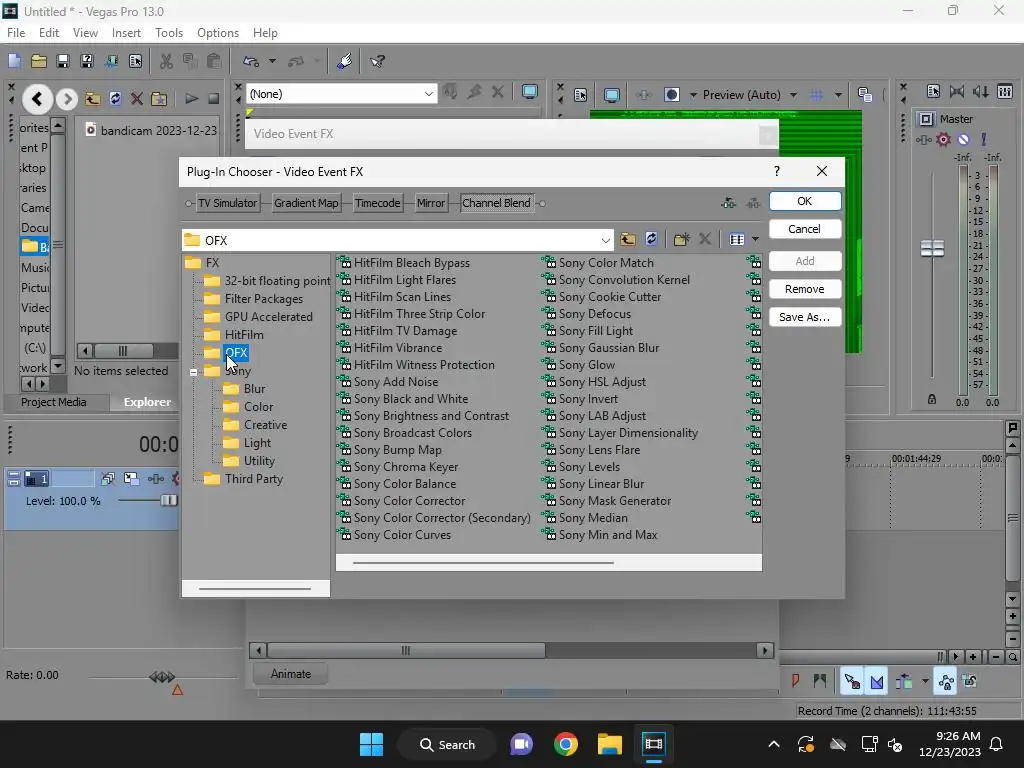Create new folder in Plug-In Chooser
This screenshot has width=1024, height=768.
(681, 239)
